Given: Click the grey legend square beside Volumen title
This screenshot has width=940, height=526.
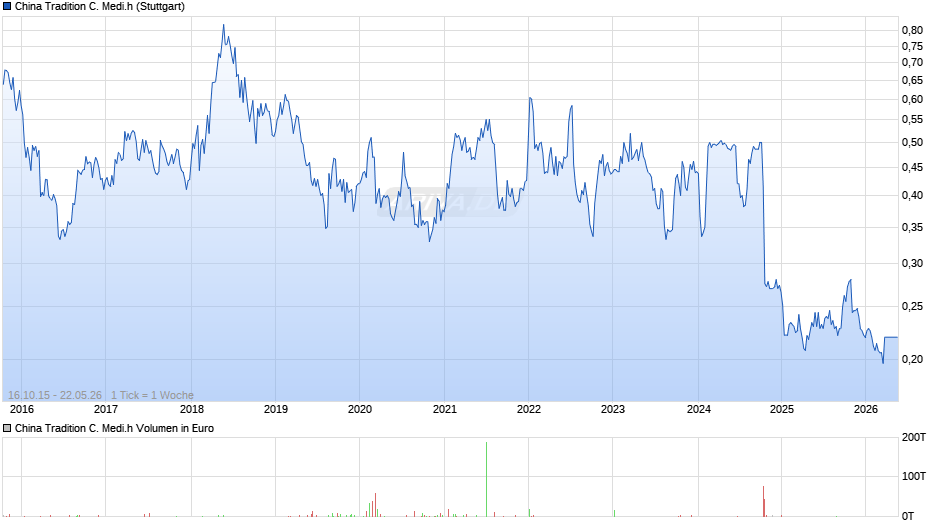Looking at the screenshot, I should pos(7,428).
